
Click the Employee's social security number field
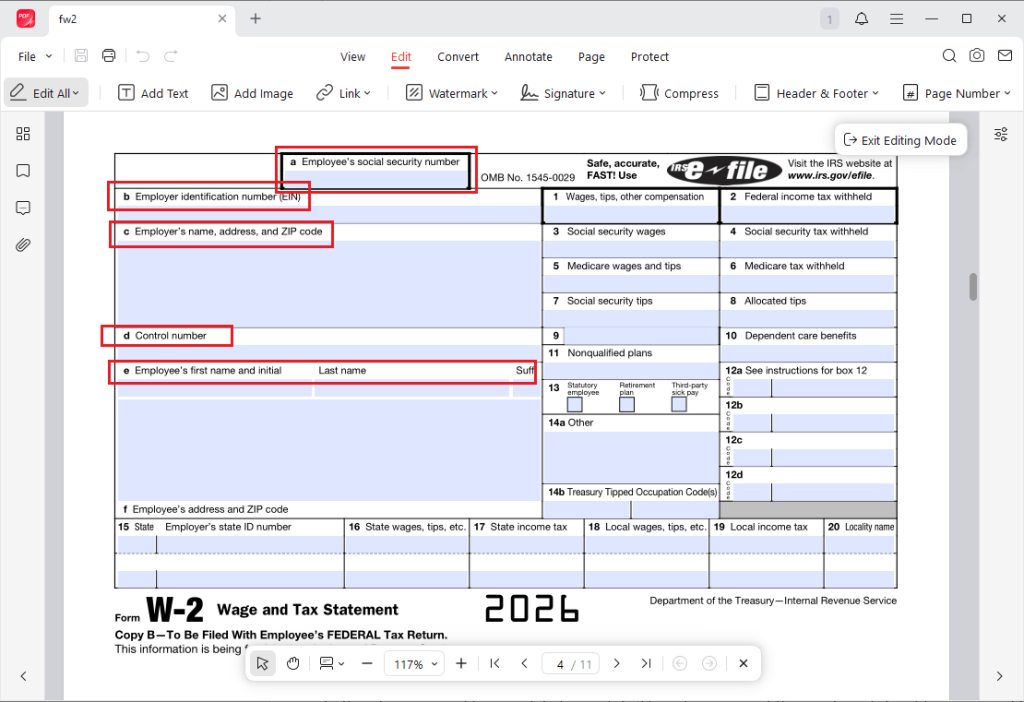(377, 179)
